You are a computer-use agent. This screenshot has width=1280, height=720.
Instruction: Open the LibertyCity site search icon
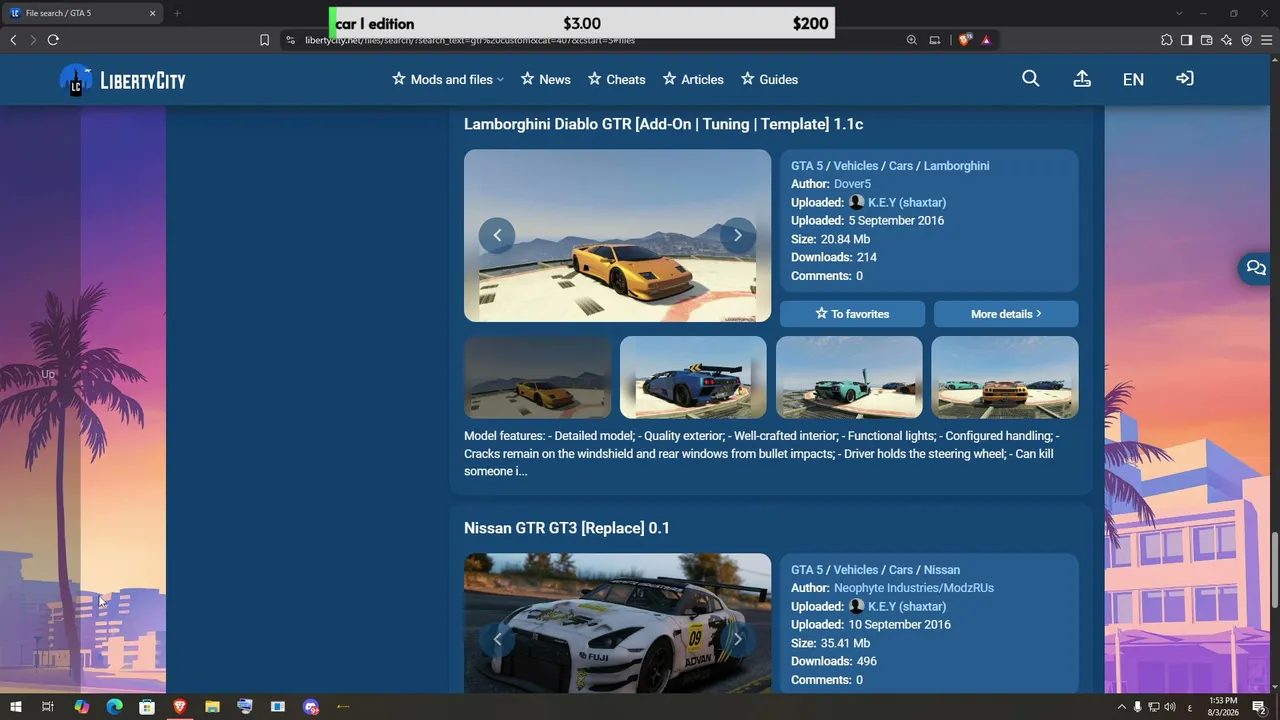coord(1031,79)
